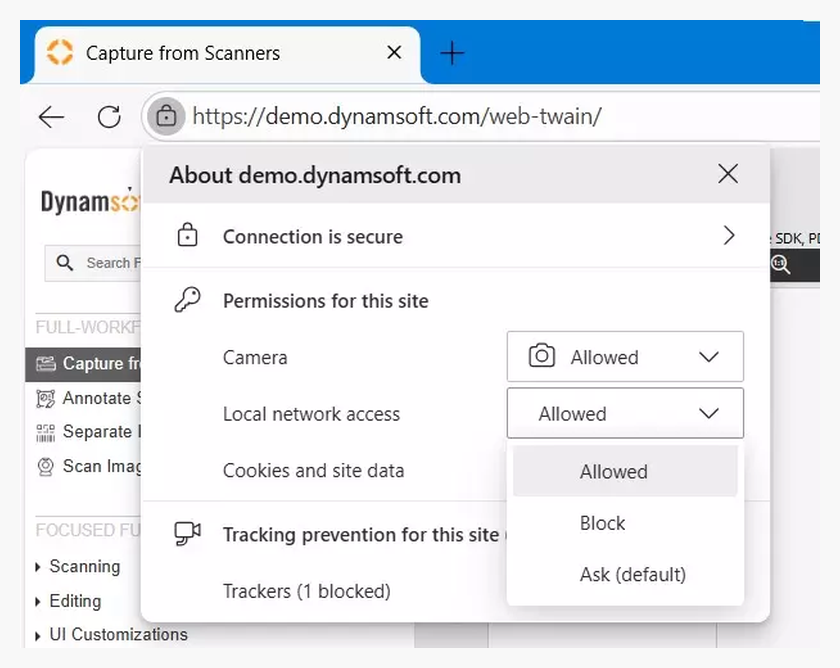Viewport: 840px width, 668px height.
Task: Open Connection is secure details
Action: [455, 236]
